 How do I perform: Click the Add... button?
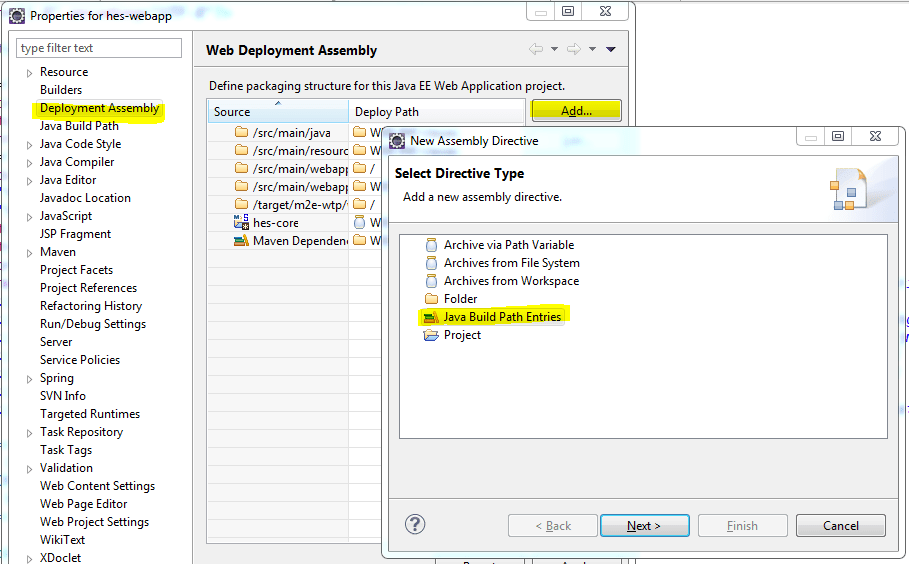tap(576, 111)
